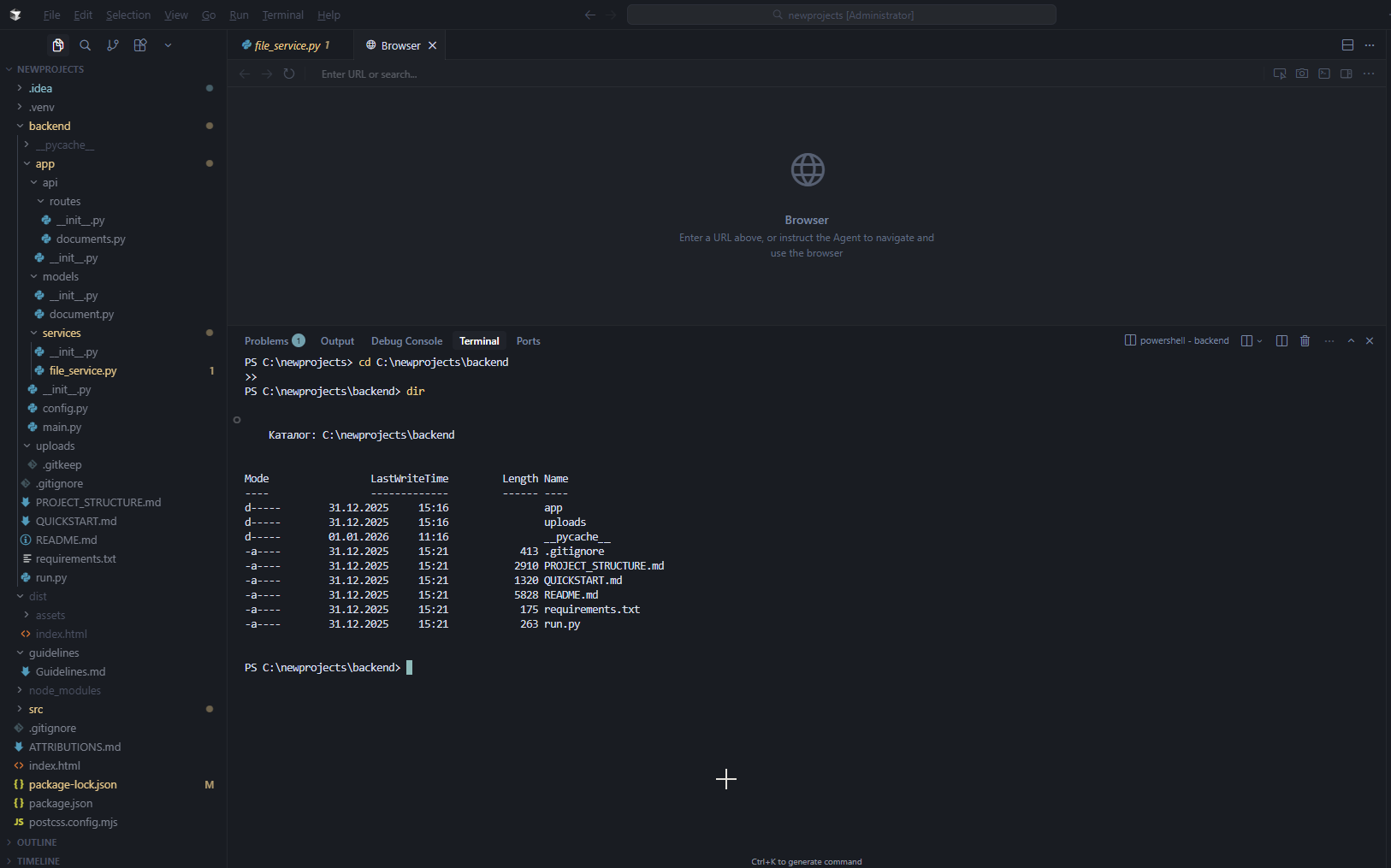Open requirements.txt in explorer
Viewport: 1391px width, 868px height.
point(113,558)
